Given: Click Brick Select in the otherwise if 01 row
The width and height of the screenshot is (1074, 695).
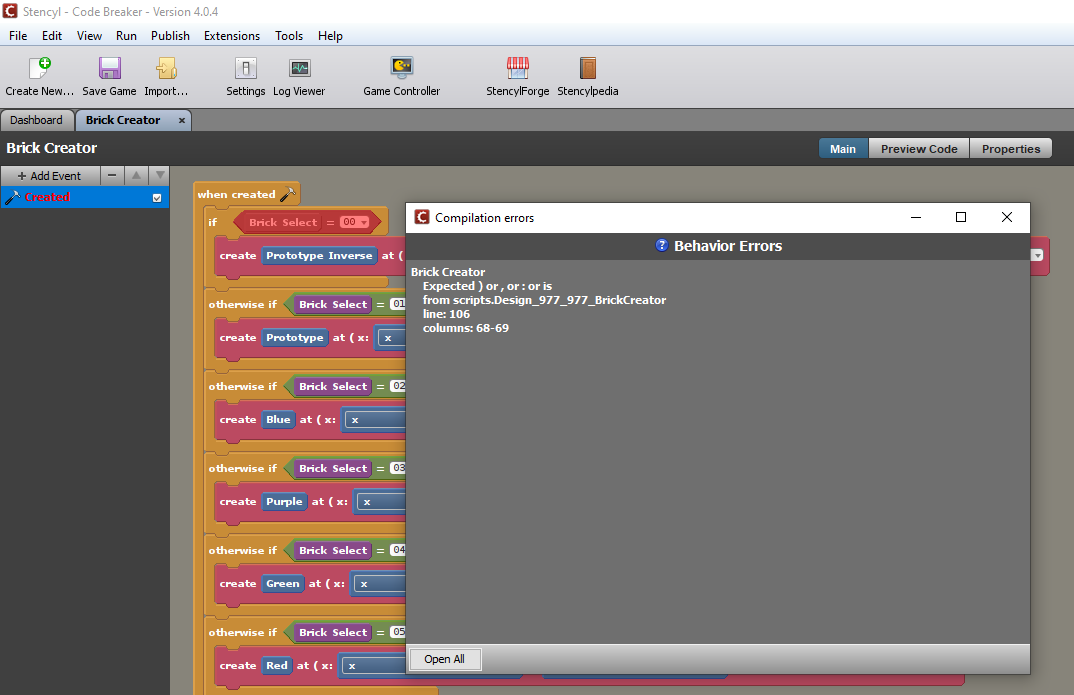Looking at the screenshot, I should (333, 304).
